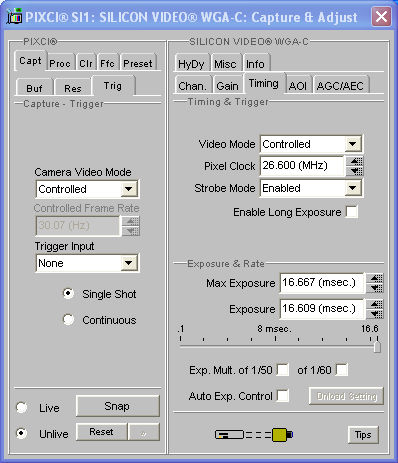
Task: Increase Pixel Clock with up spinner arrow
Action: [x=355, y=161]
